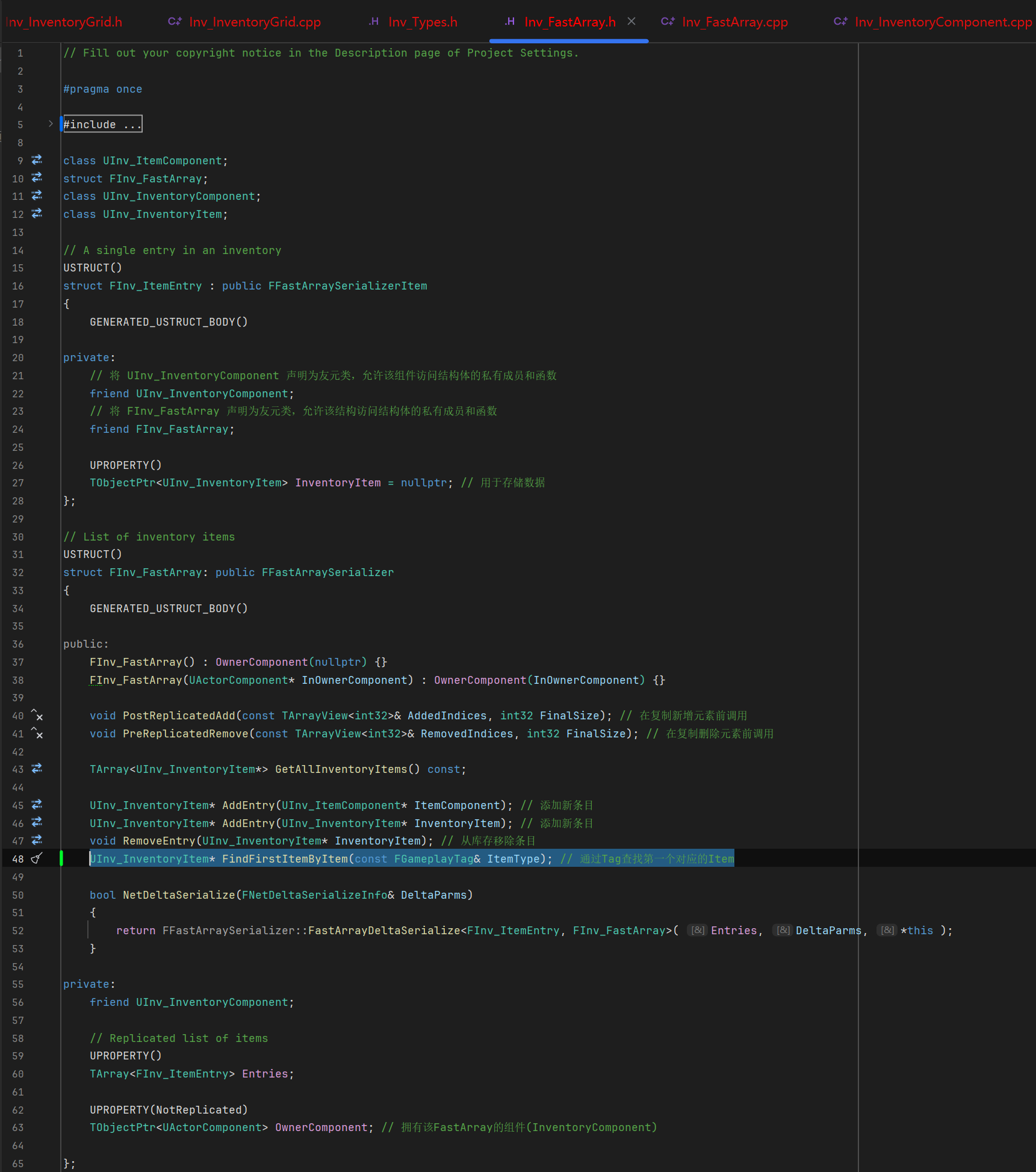
Task: Click 'InOwnerComponent' constructor parameter on line 38
Action: (355, 680)
